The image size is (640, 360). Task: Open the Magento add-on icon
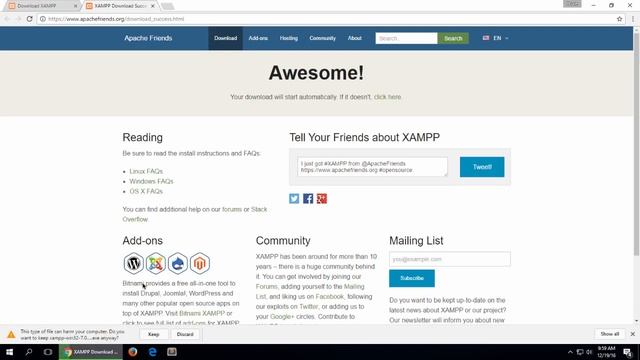coord(200,263)
